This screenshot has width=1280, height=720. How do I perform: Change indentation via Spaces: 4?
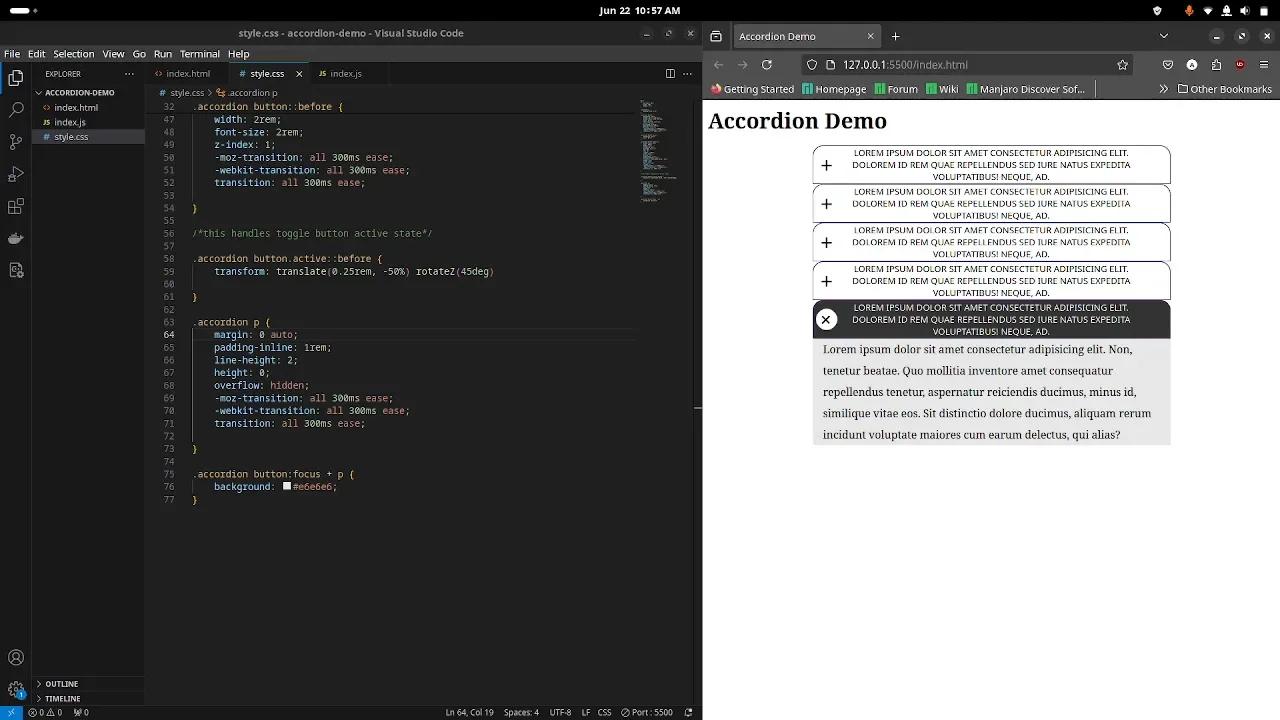pyautogui.click(x=521, y=712)
